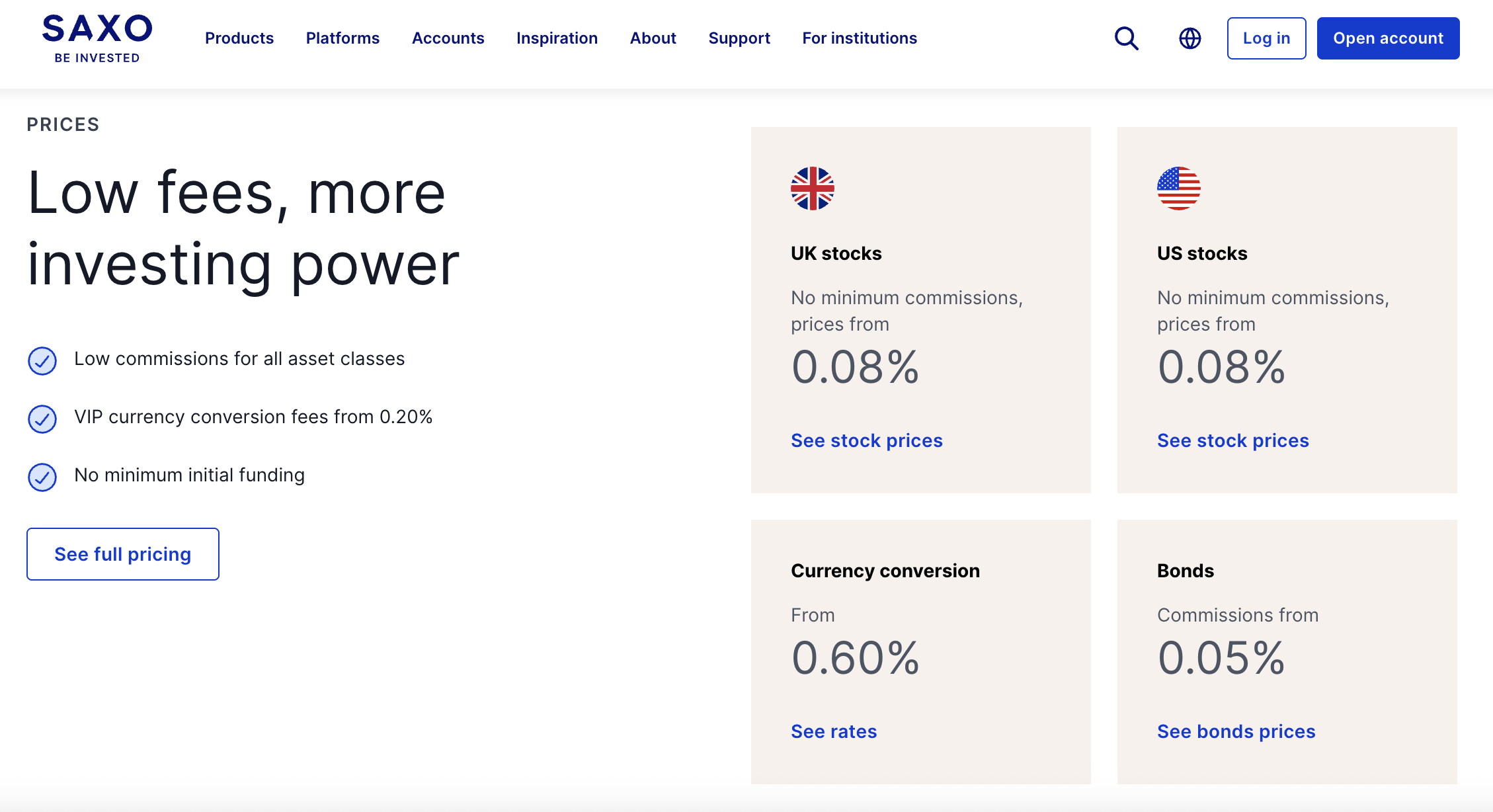Select Support in the top navigation
This screenshot has width=1493, height=812.
[739, 38]
